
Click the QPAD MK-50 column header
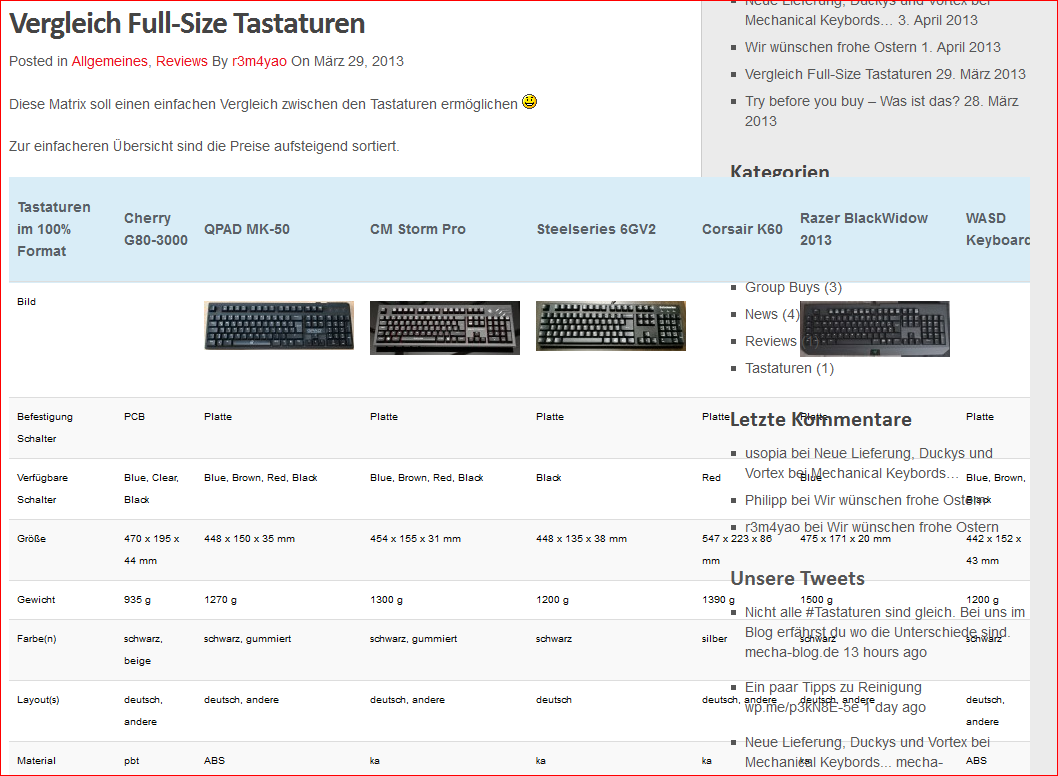247,229
